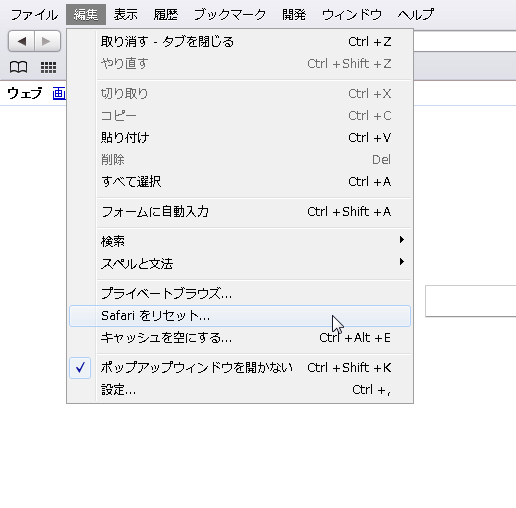Screen dimensions: 516x508
Task: Open the ファイル menu
Action: point(34,15)
